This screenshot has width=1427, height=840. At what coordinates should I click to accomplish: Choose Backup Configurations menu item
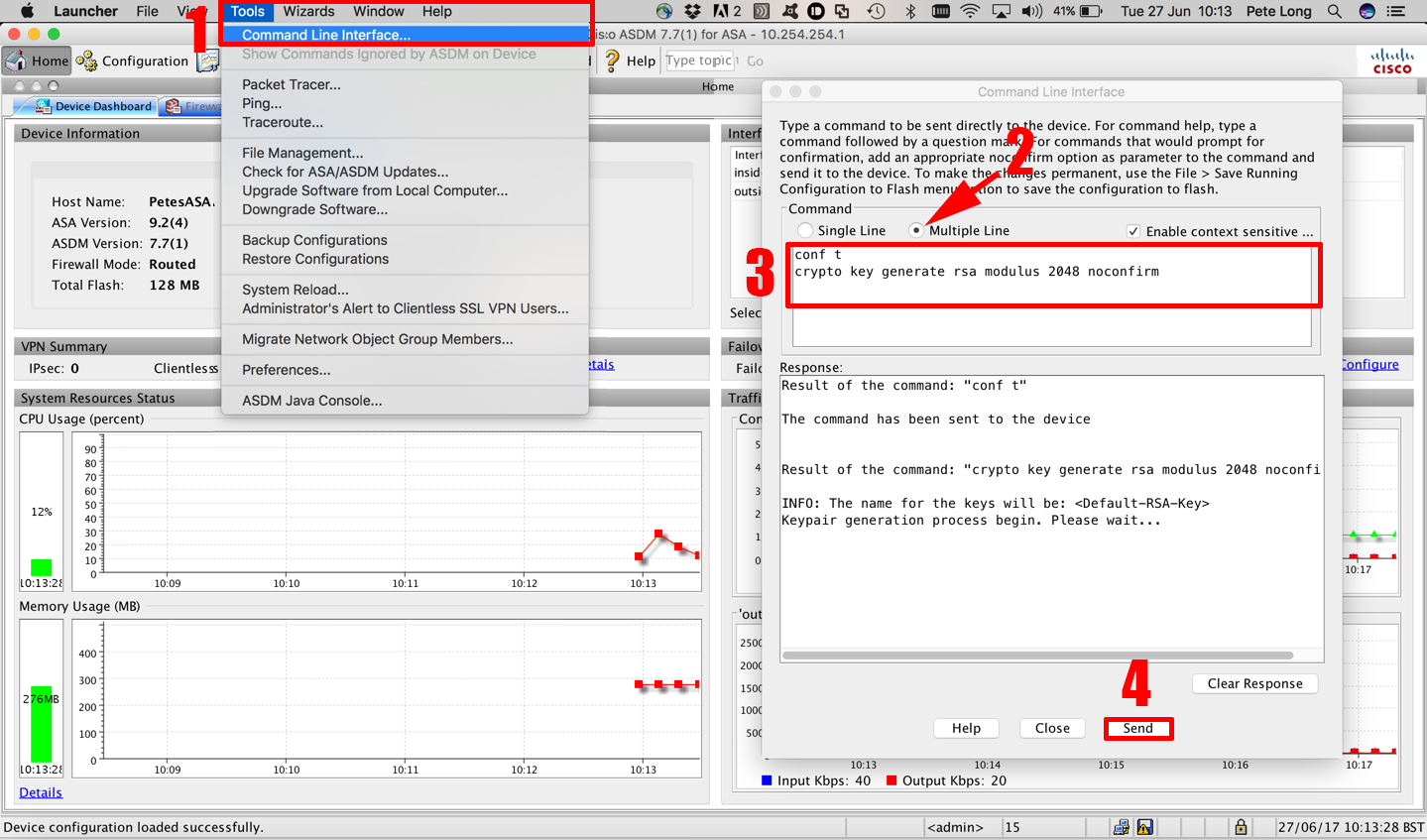(405, 240)
